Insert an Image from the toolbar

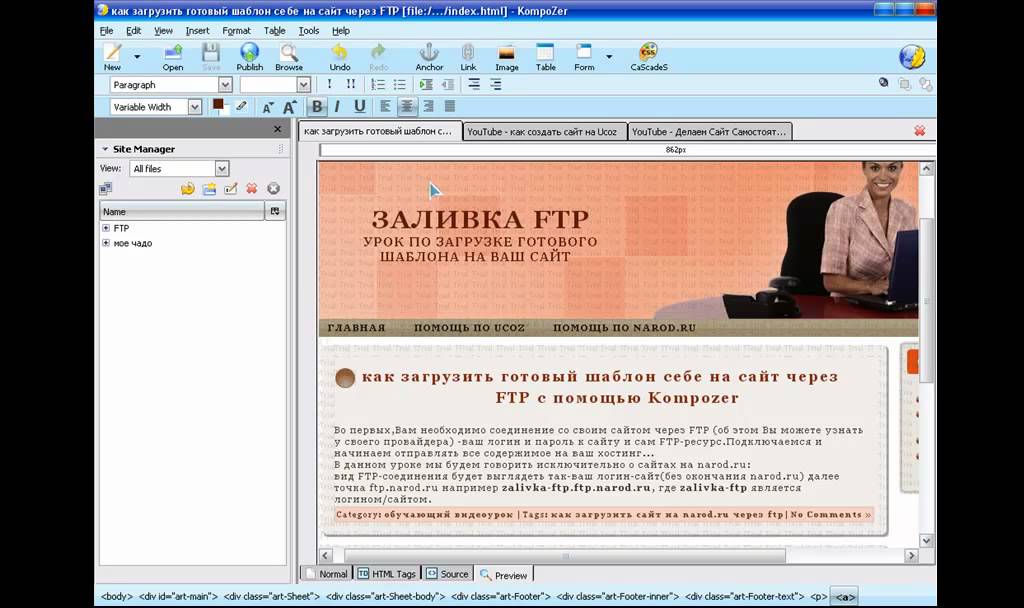tap(507, 56)
